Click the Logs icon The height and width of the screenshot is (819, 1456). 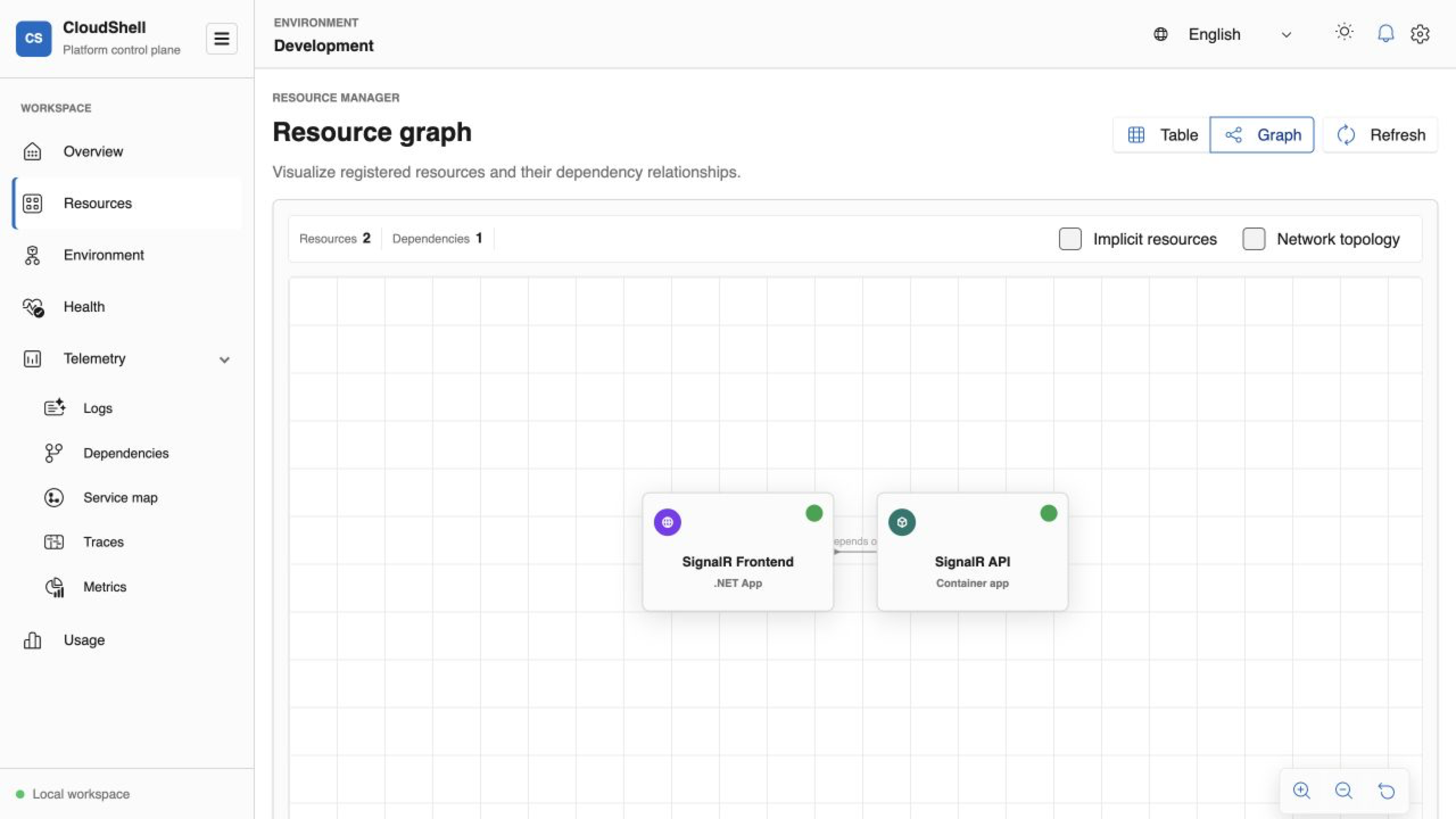pos(55,407)
